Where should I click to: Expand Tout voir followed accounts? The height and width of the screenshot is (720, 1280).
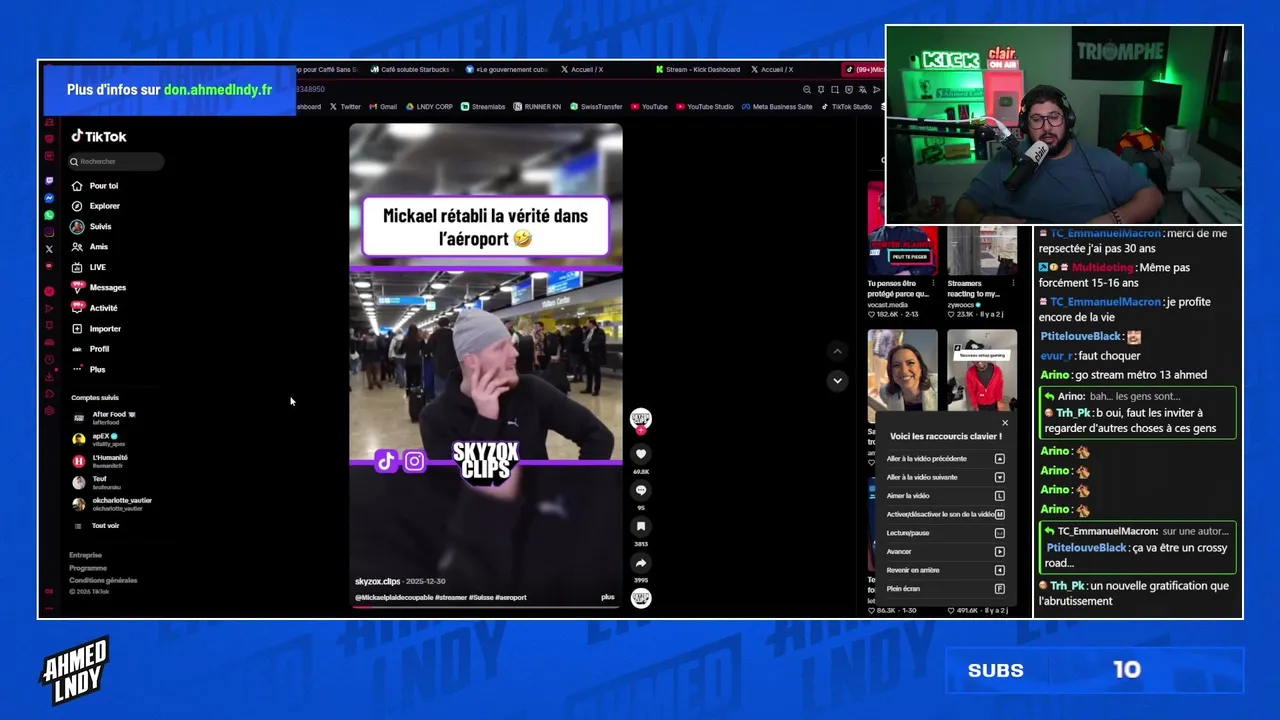(x=97, y=525)
